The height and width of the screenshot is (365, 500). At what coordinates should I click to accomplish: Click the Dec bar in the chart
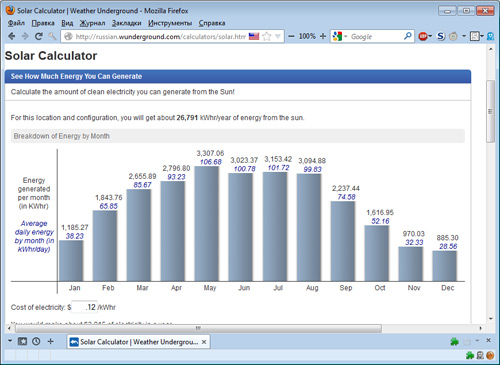444,266
